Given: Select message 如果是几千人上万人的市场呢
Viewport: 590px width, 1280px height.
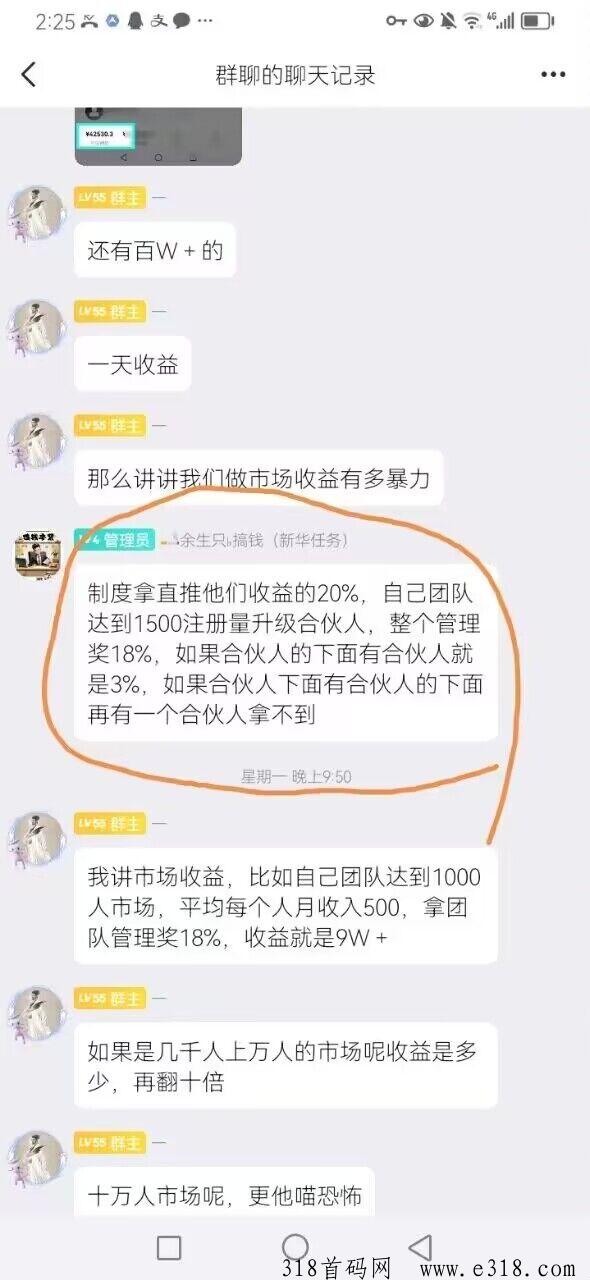Looking at the screenshot, I should coord(286,1065).
